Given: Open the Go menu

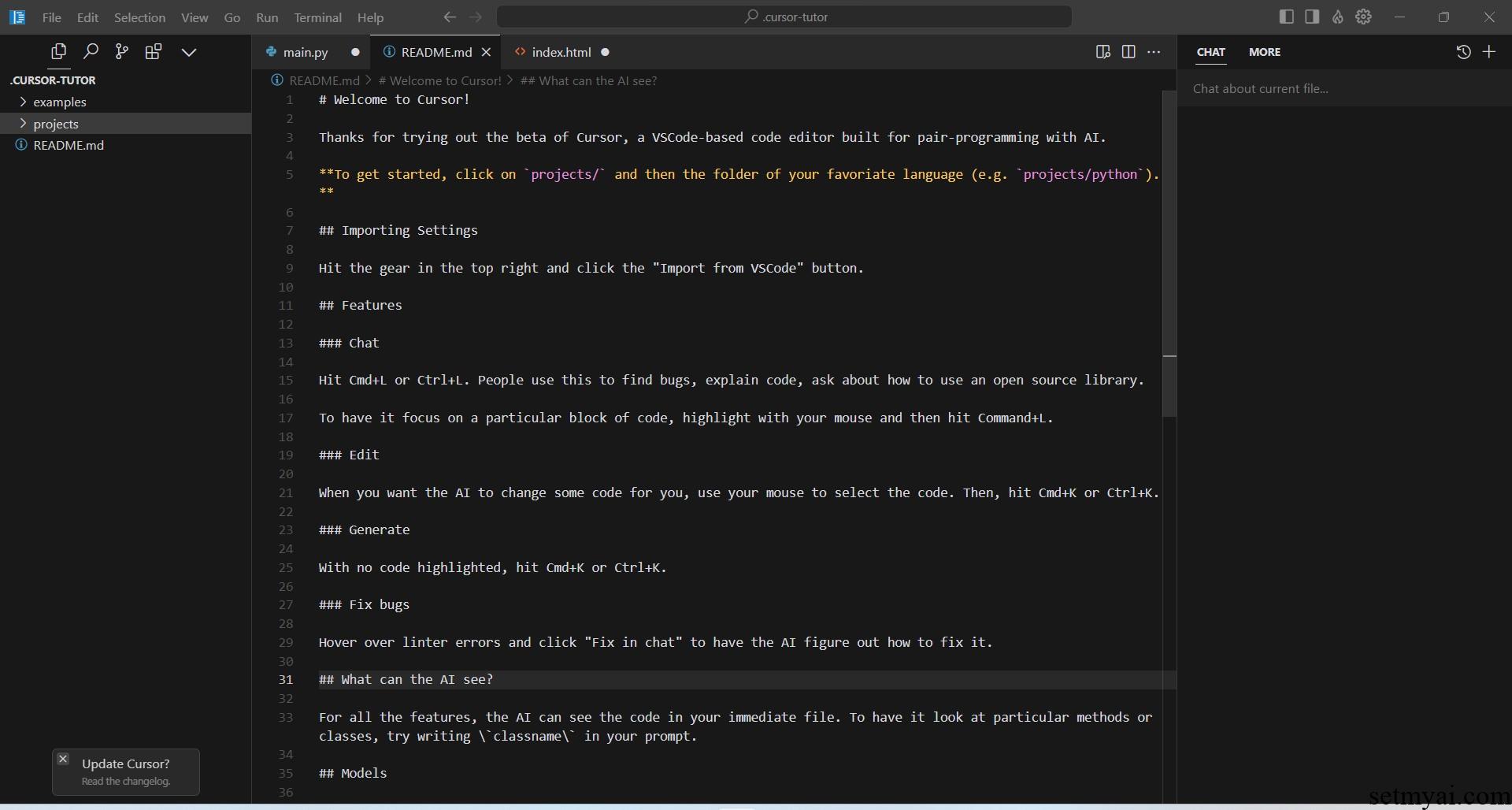Looking at the screenshot, I should (x=232, y=17).
